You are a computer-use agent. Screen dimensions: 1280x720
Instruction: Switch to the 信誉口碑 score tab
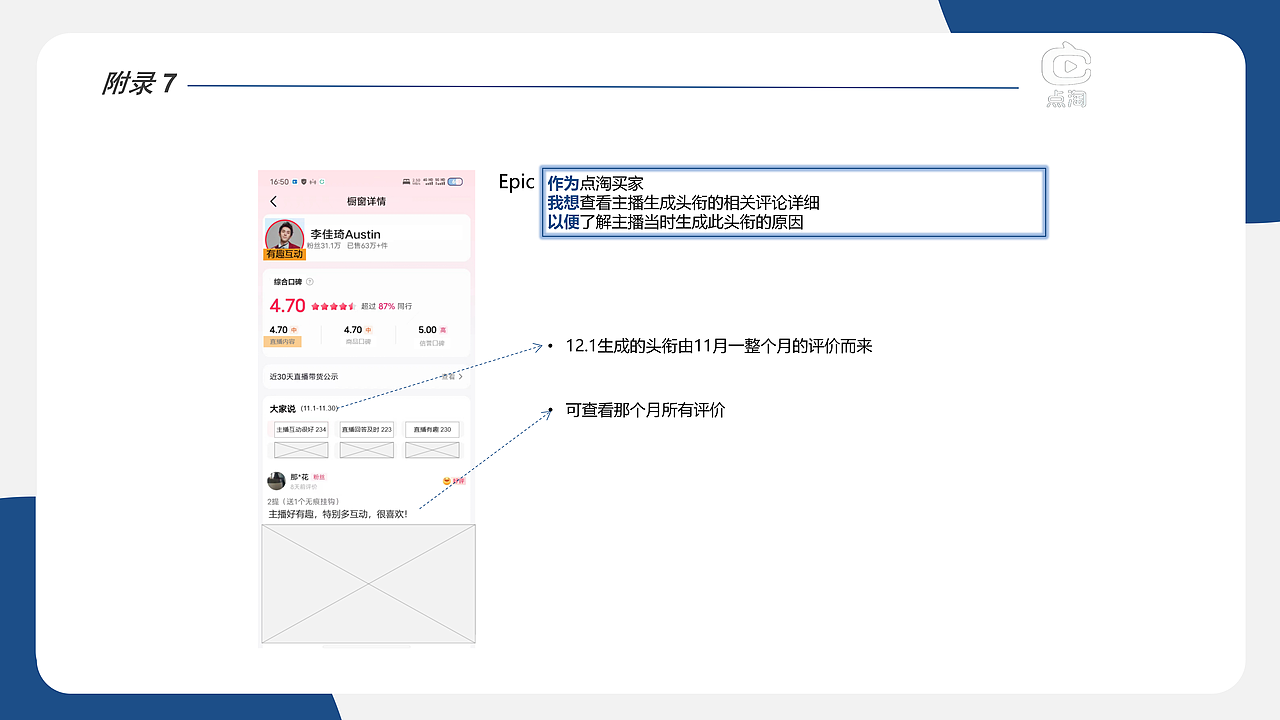tap(431, 341)
